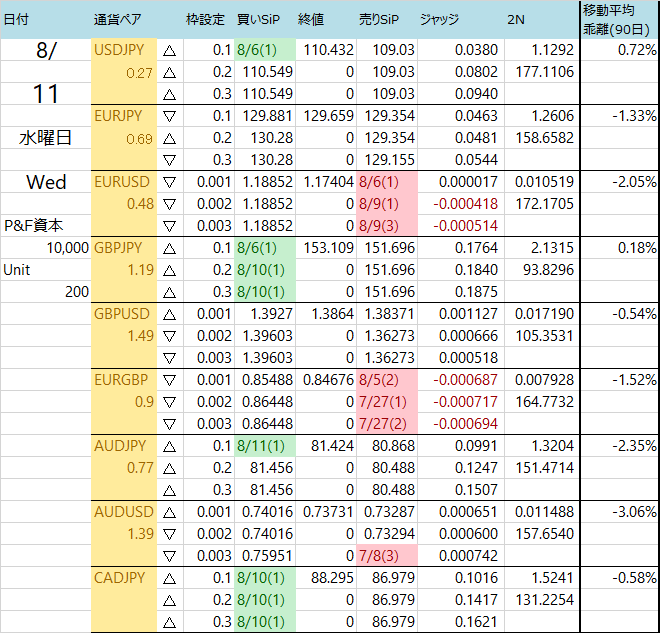
Task: Select the 売りSiP column header
Action: click(379, 19)
